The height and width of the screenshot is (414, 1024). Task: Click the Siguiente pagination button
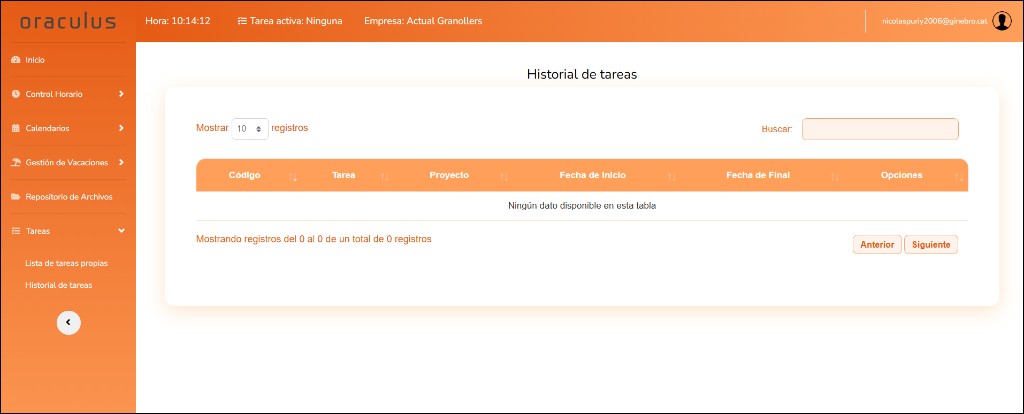coord(931,245)
